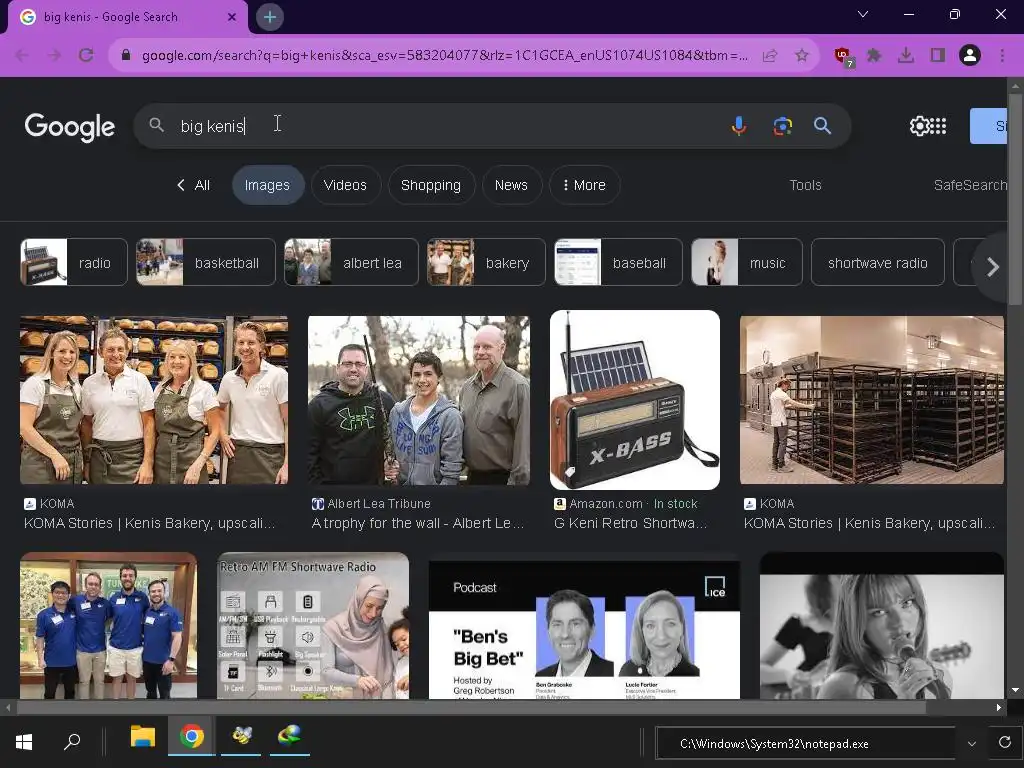Toggle Chrome side panel

coord(938,55)
